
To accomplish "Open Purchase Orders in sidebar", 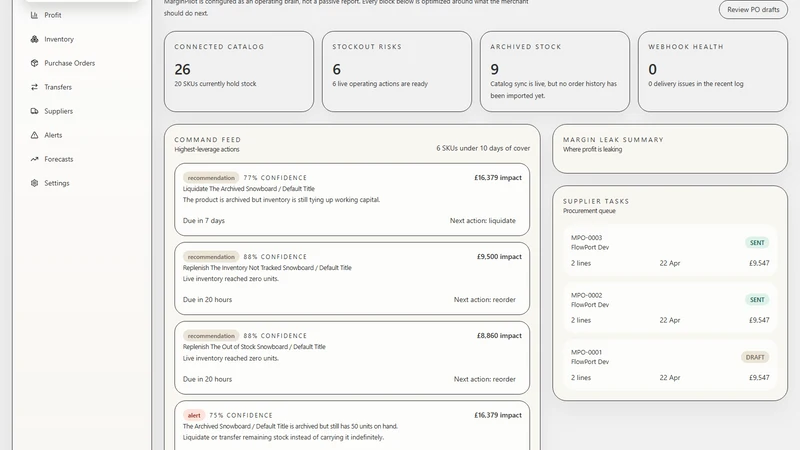I will [x=69, y=63].
